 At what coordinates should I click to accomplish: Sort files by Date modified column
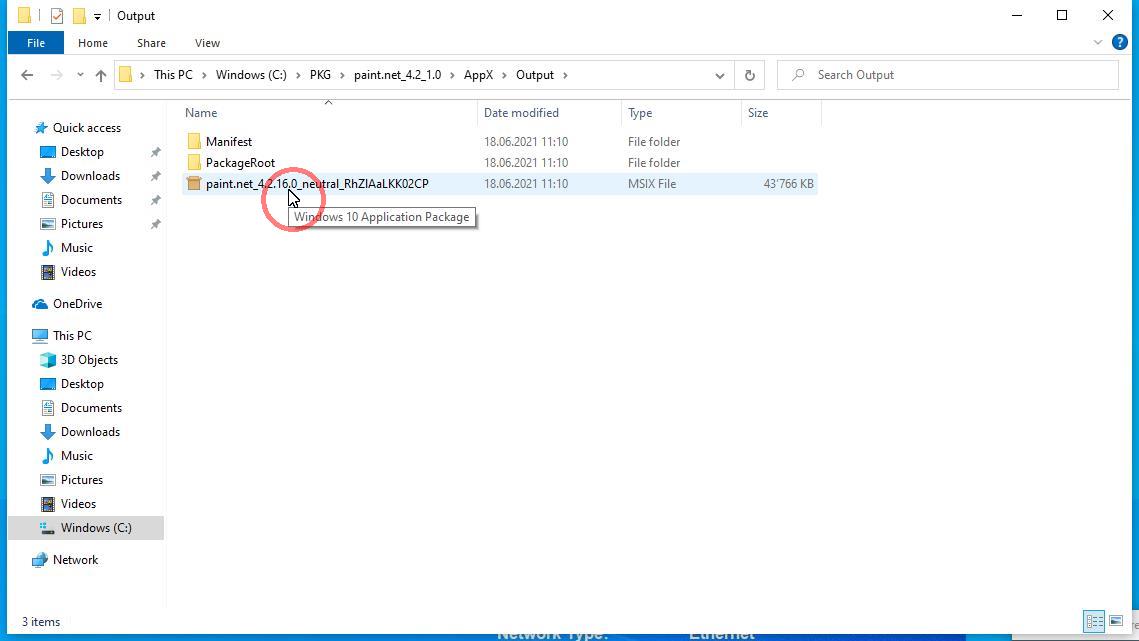521,113
